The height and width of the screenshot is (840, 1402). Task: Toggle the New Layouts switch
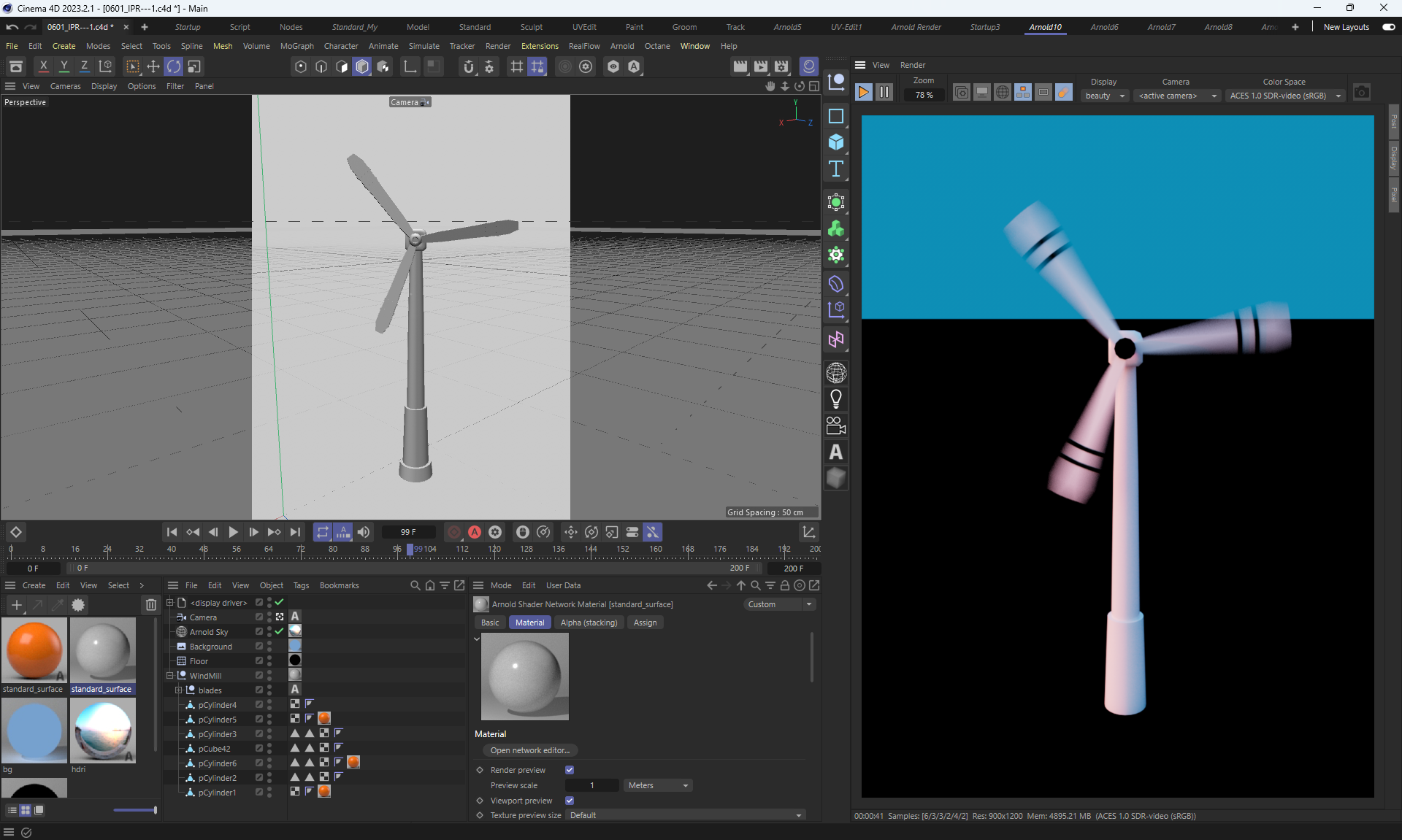1388,27
